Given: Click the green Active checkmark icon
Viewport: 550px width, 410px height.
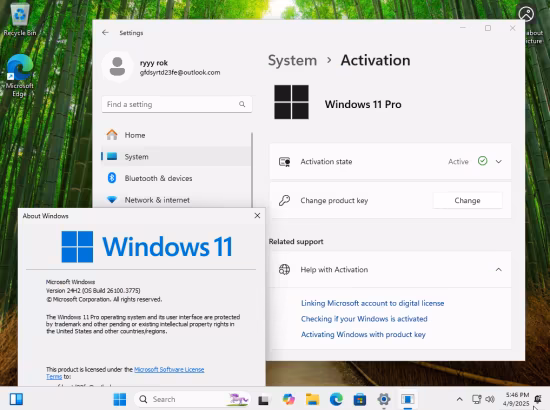Looking at the screenshot, I should click(x=483, y=161).
